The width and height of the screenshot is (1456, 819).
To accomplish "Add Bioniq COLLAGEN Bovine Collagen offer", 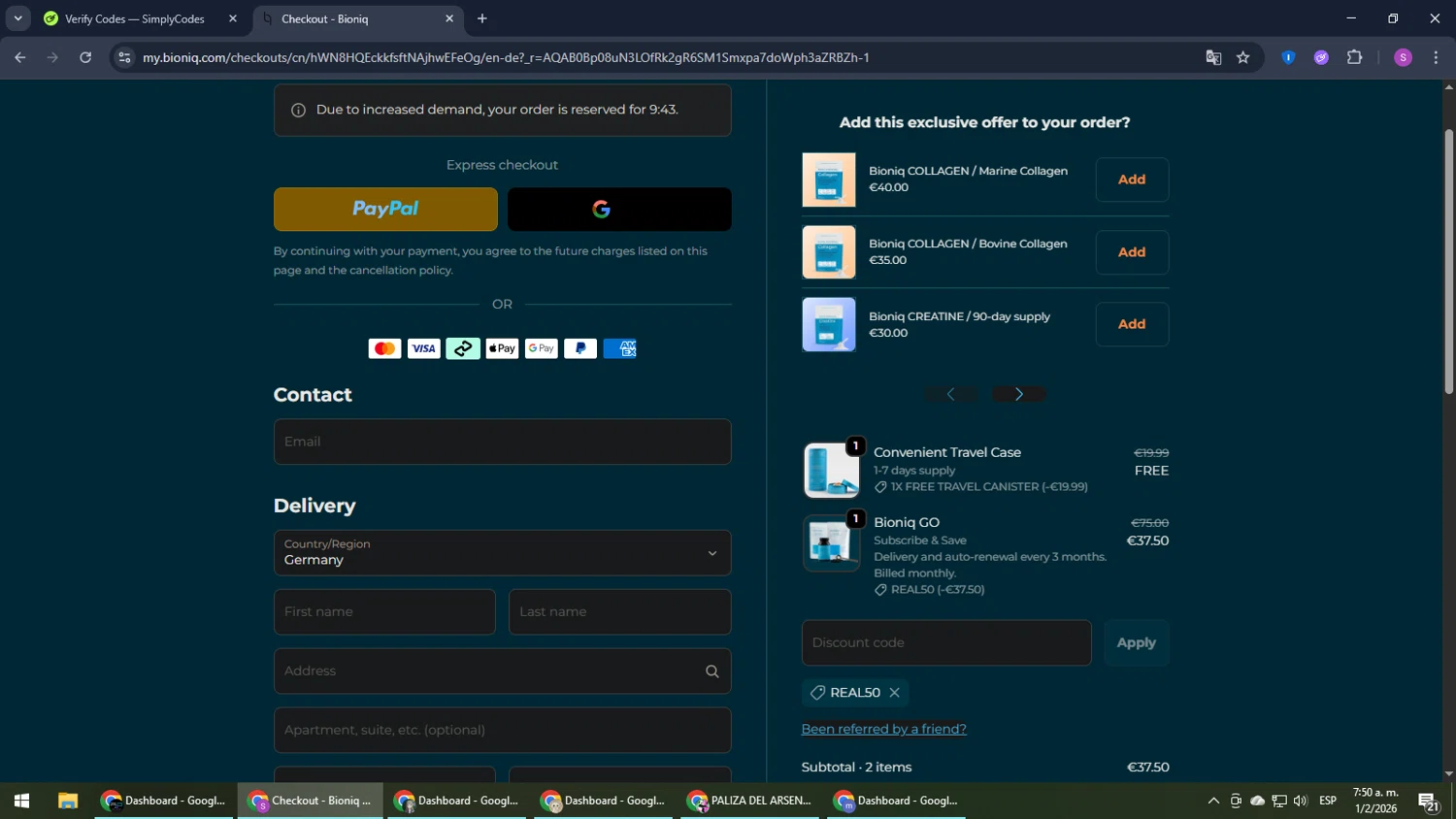I will pyautogui.click(x=1132, y=252).
